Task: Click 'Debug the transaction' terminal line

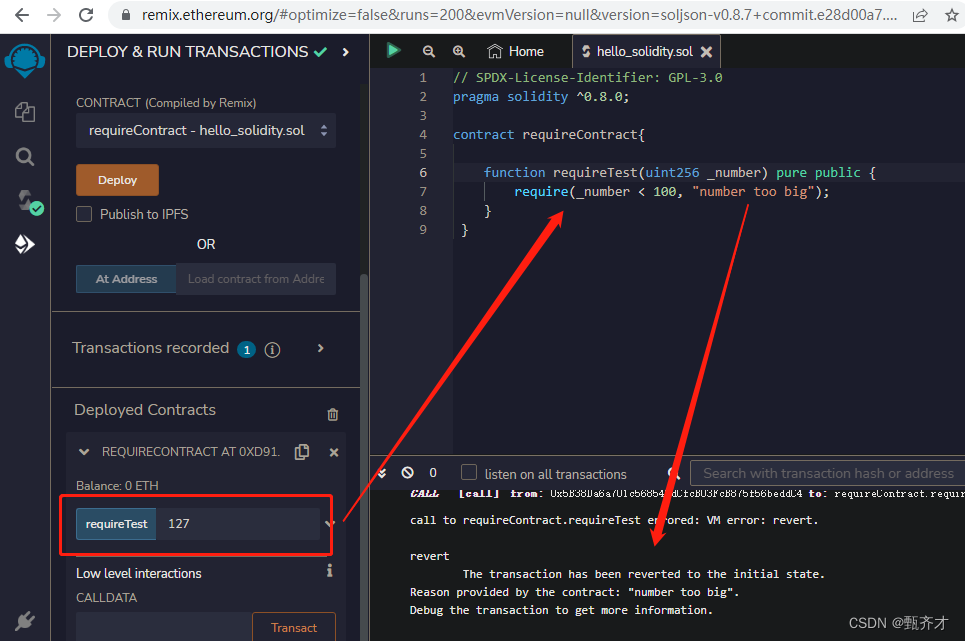Action: coord(561,610)
